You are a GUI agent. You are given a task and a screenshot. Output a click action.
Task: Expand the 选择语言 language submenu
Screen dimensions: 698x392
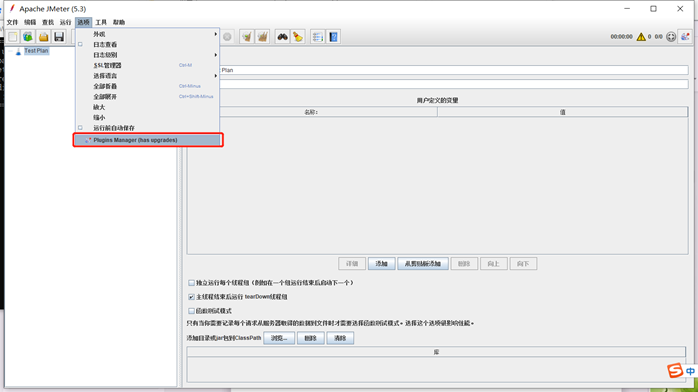coord(147,76)
